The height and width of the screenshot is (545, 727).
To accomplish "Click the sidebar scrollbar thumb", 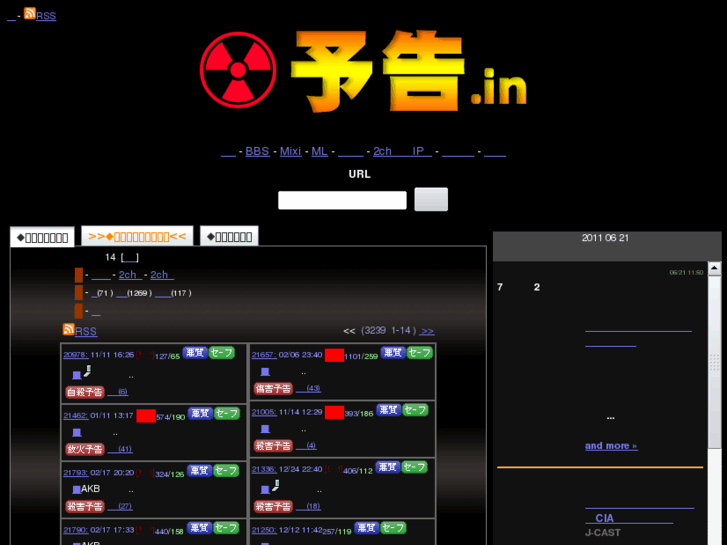I will pos(714,362).
